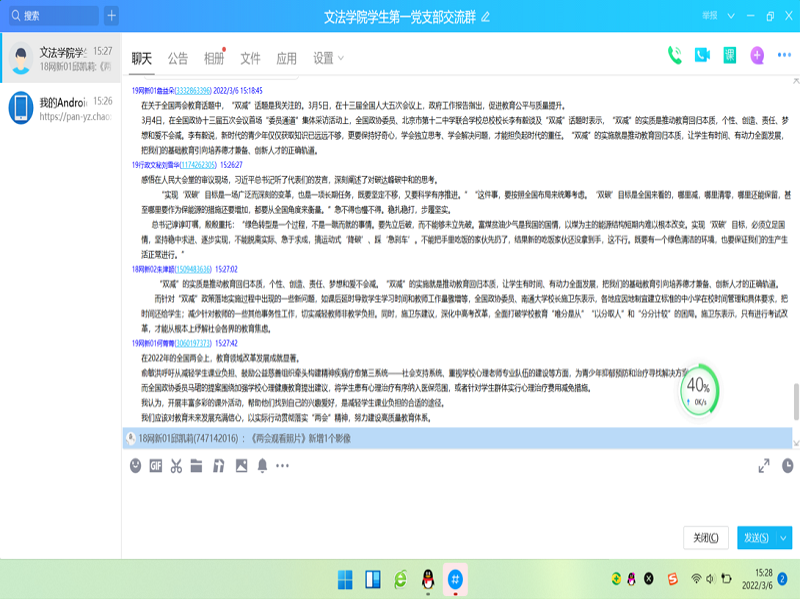
Task: Open the group class (课) feature
Action: [730, 56]
